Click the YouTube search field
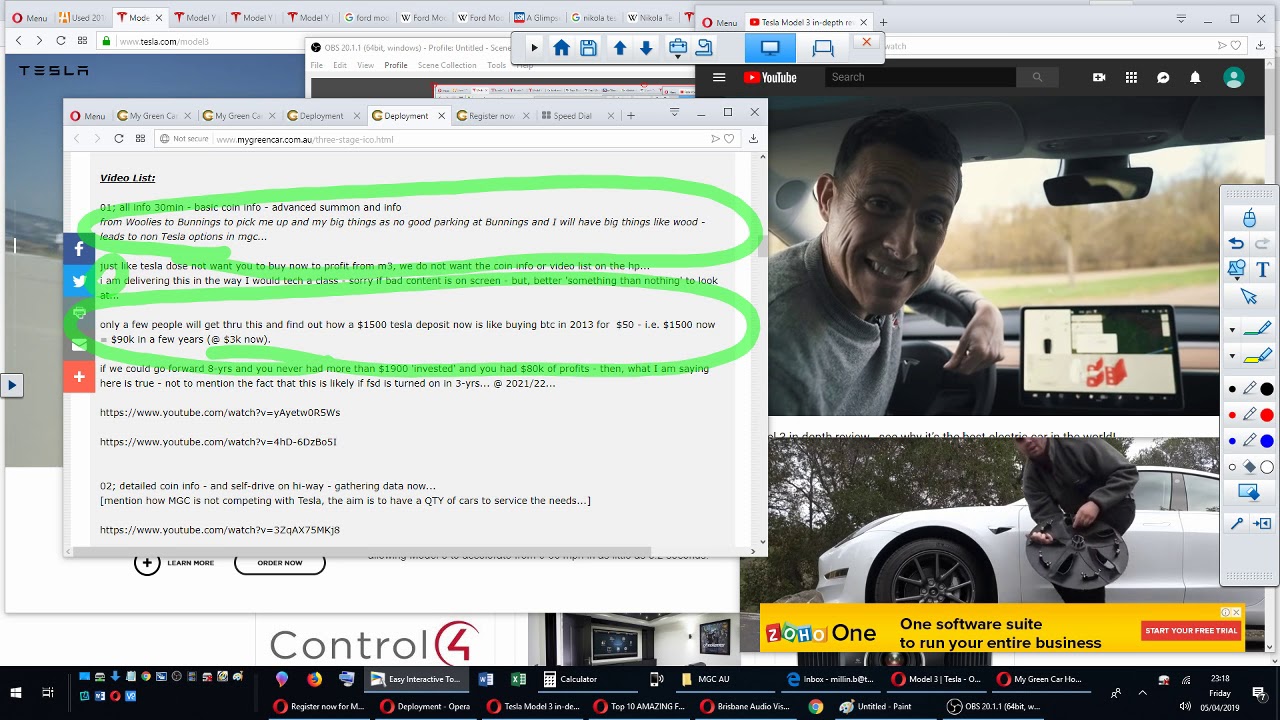 (920, 77)
